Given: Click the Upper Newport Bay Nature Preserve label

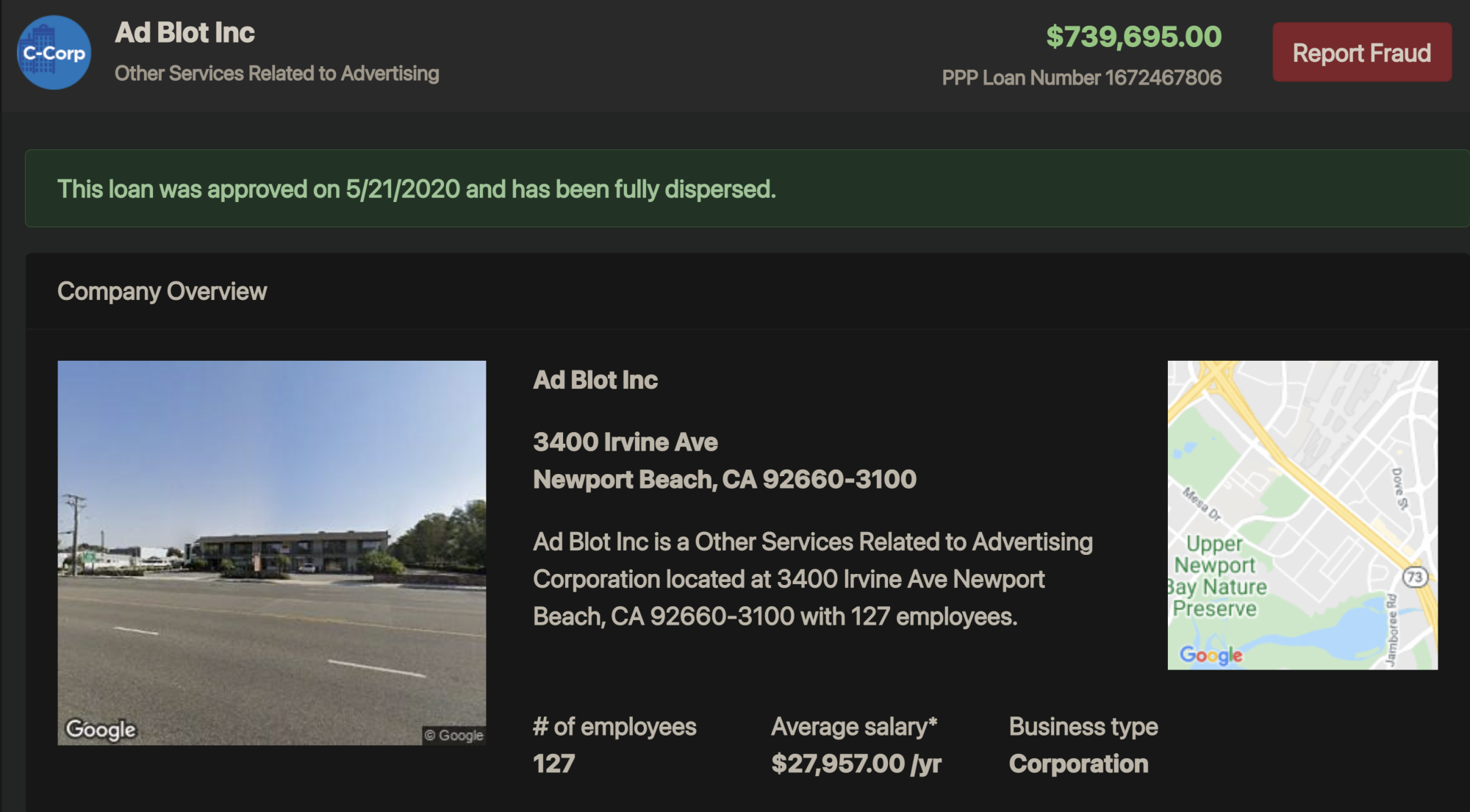Looking at the screenshot, I should click(1216, 575).
